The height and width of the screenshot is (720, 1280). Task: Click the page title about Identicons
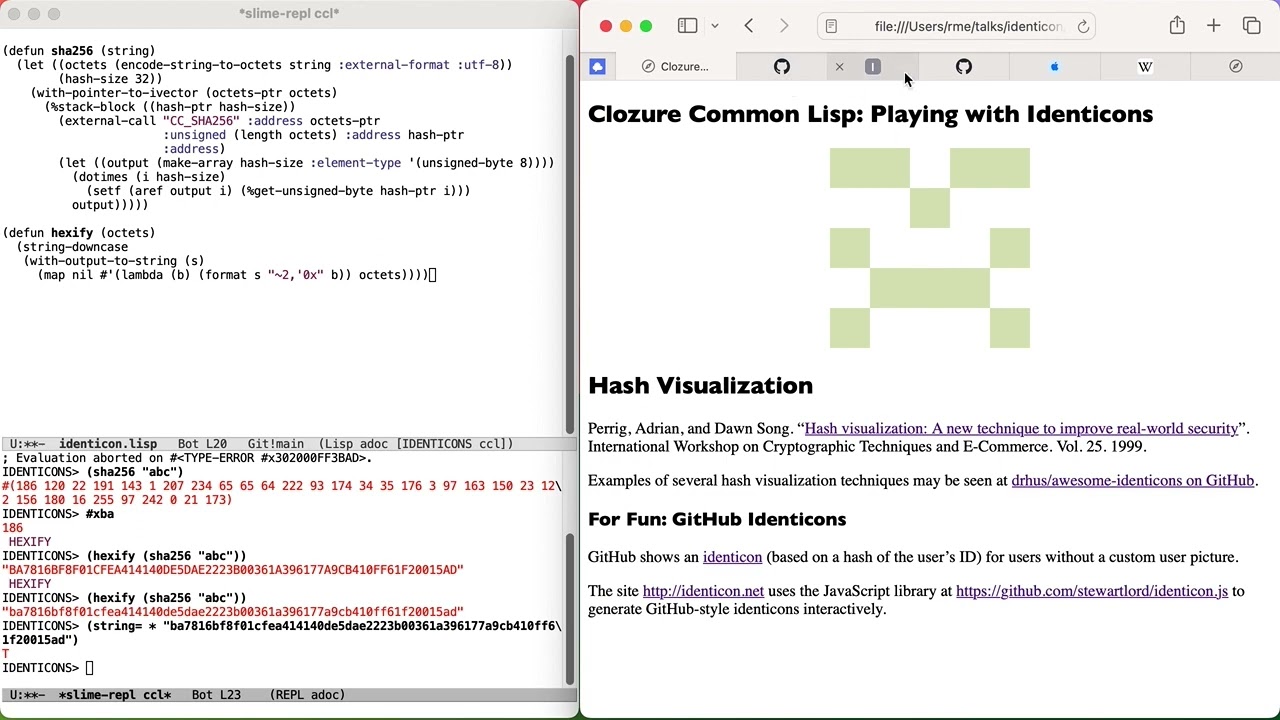[870, 114]
